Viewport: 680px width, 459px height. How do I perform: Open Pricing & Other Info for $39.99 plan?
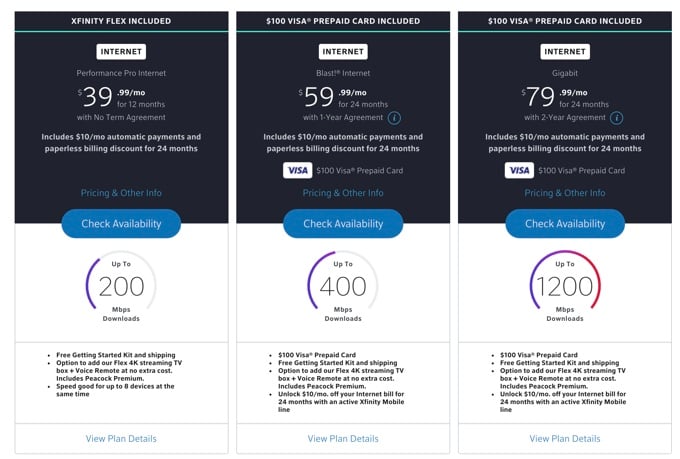click(121, 193)
